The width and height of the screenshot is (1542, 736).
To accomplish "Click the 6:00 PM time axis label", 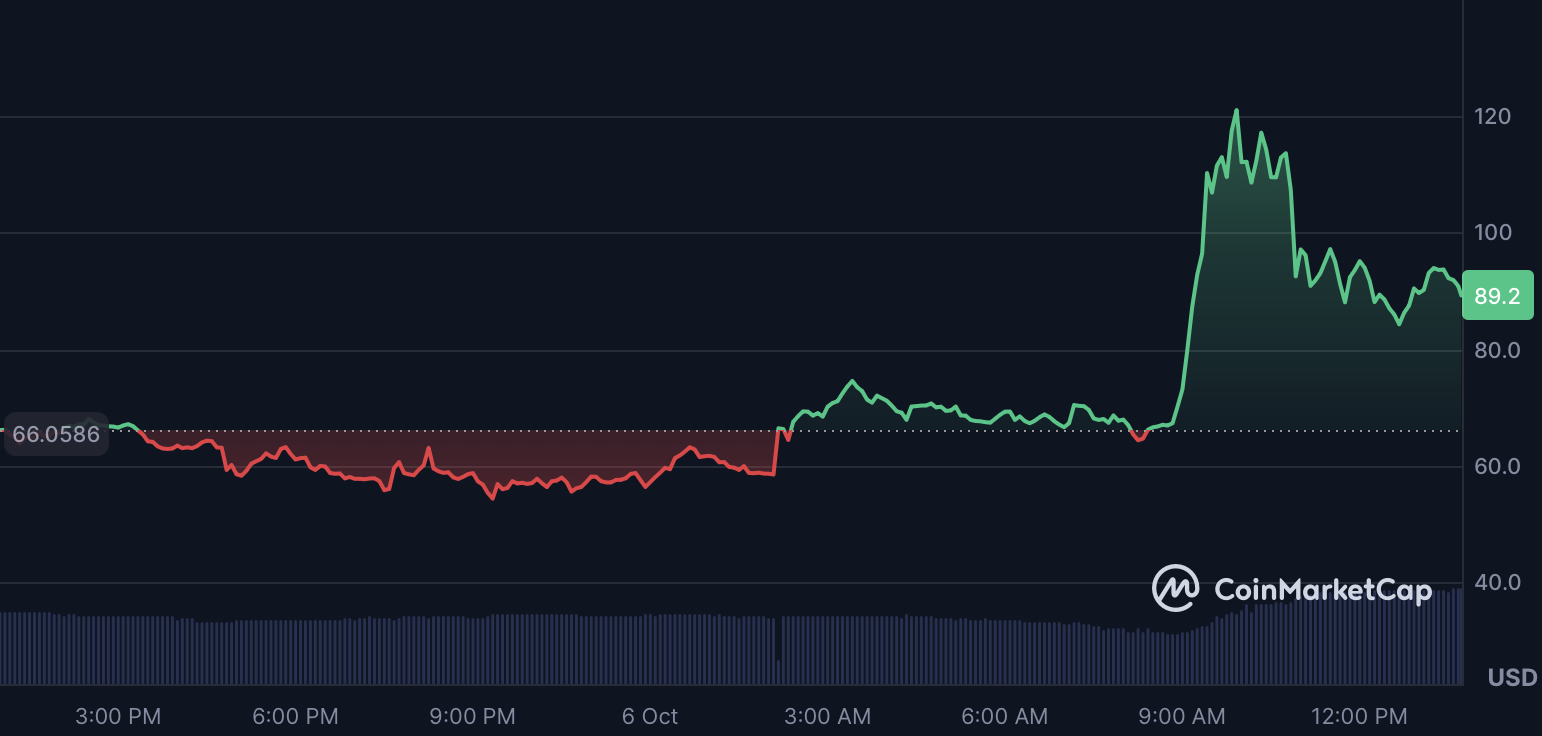I will [295, 716].
